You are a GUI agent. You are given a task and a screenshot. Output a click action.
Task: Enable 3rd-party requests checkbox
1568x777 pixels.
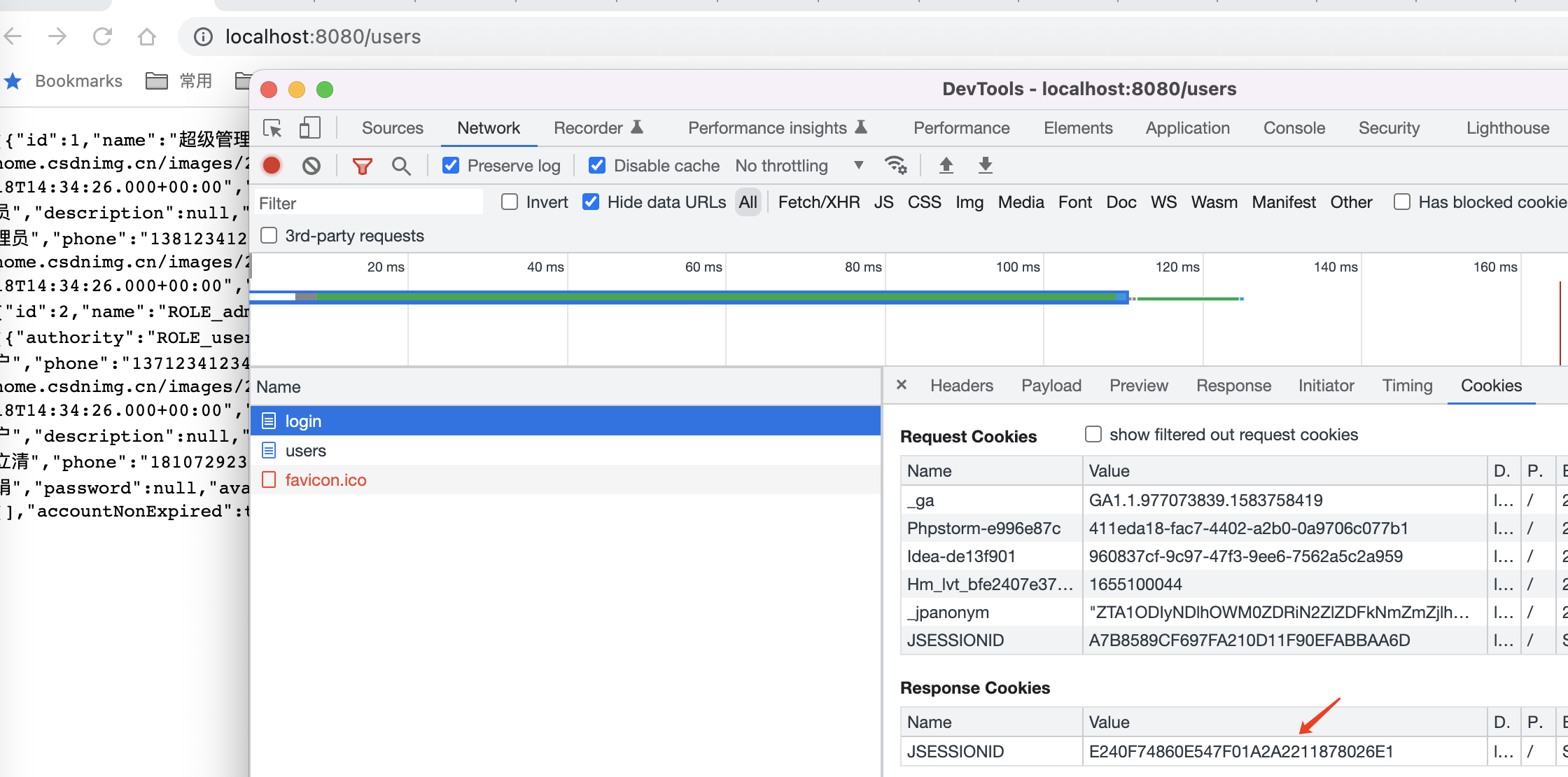[269, 235]
